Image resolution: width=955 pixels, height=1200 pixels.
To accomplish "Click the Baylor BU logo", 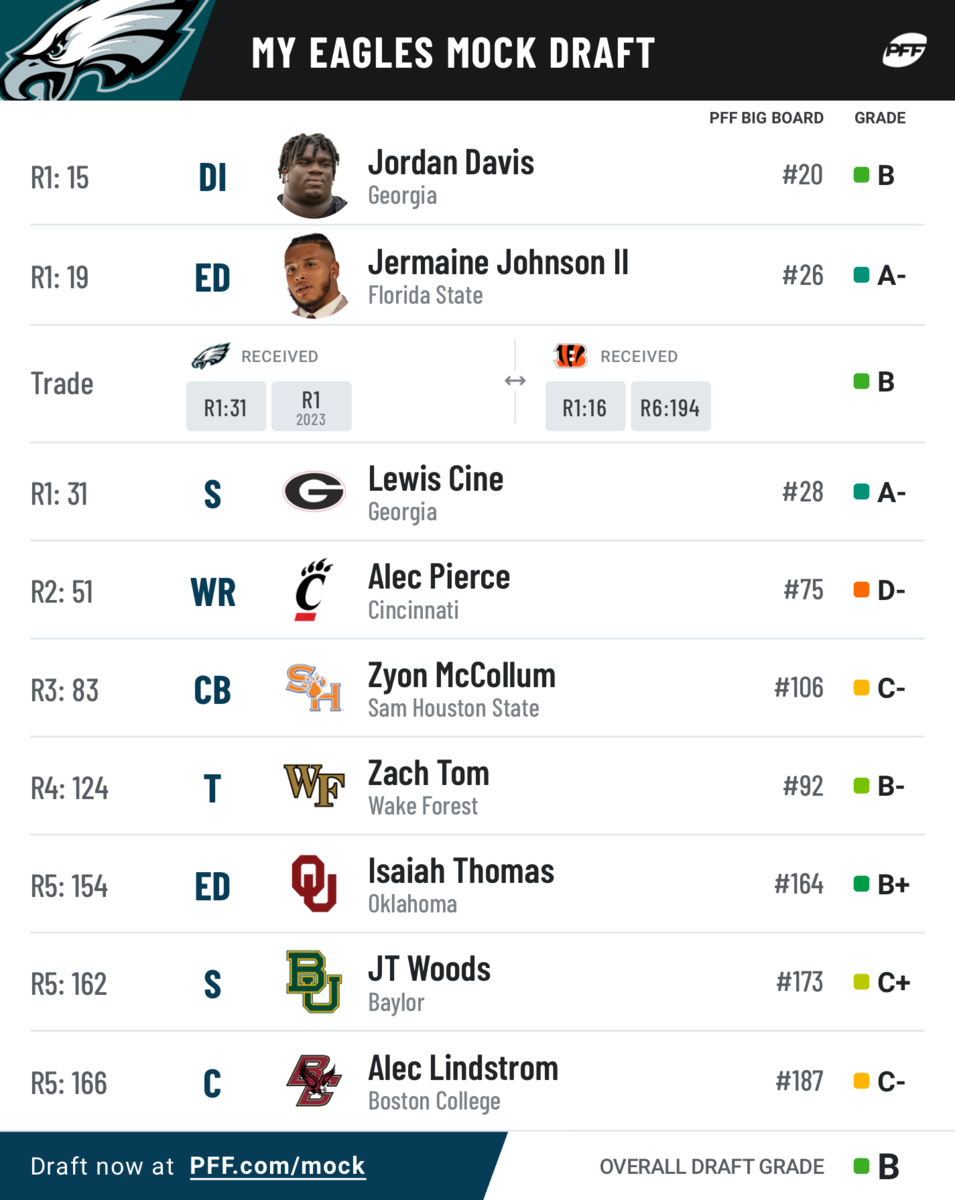I will pyautogui.click(x=314, y=982).
